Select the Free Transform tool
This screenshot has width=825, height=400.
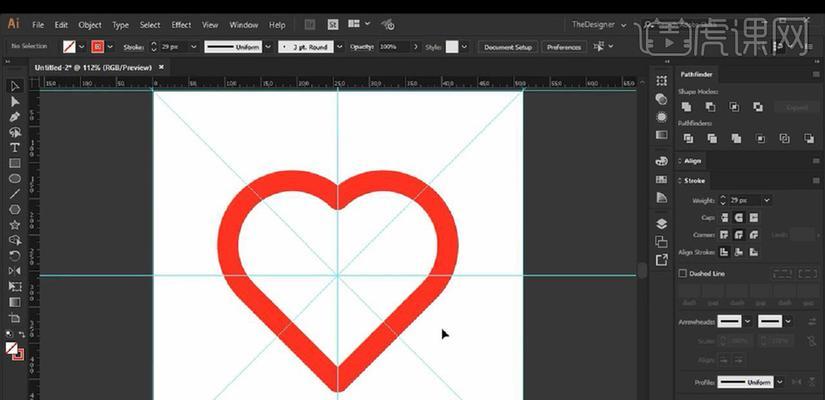pyautogui.click(x=15, y=287)
